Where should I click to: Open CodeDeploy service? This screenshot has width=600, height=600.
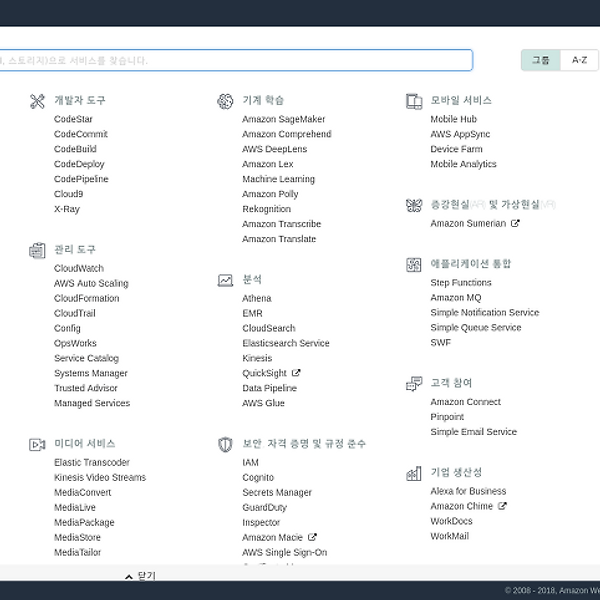coord(79,164)
